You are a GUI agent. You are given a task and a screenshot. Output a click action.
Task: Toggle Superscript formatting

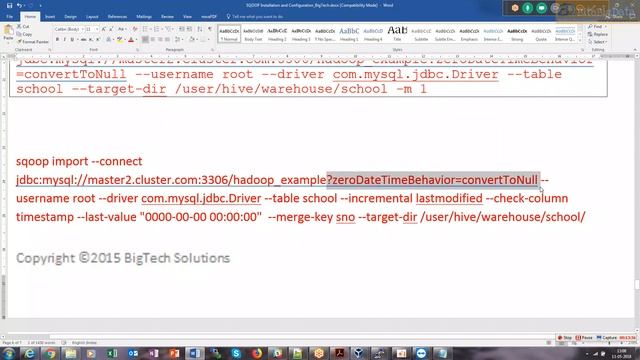(98, 40)
